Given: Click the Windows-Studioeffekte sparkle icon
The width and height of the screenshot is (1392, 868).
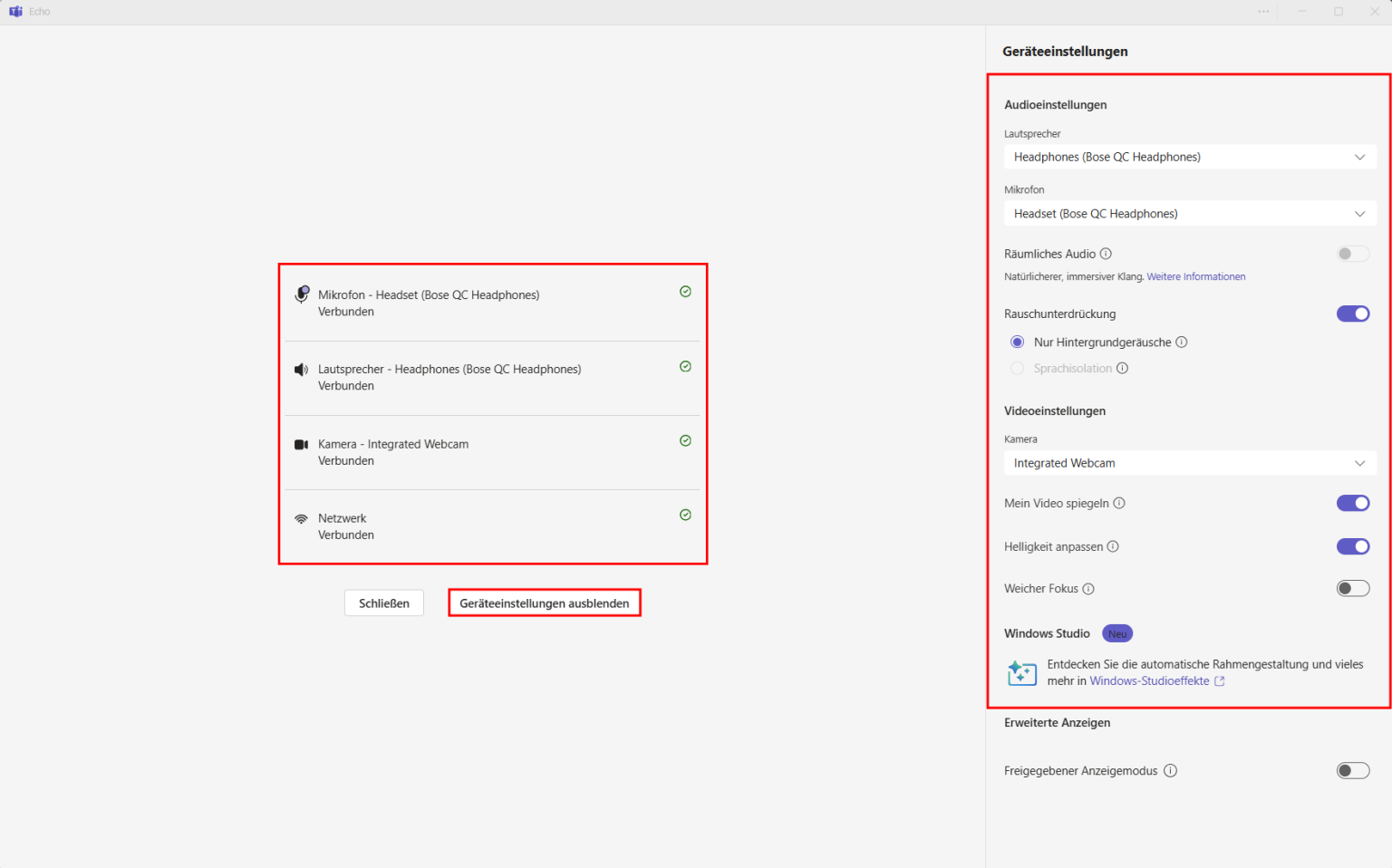Looking at the screenshot, I should (x=1022, y=672).
